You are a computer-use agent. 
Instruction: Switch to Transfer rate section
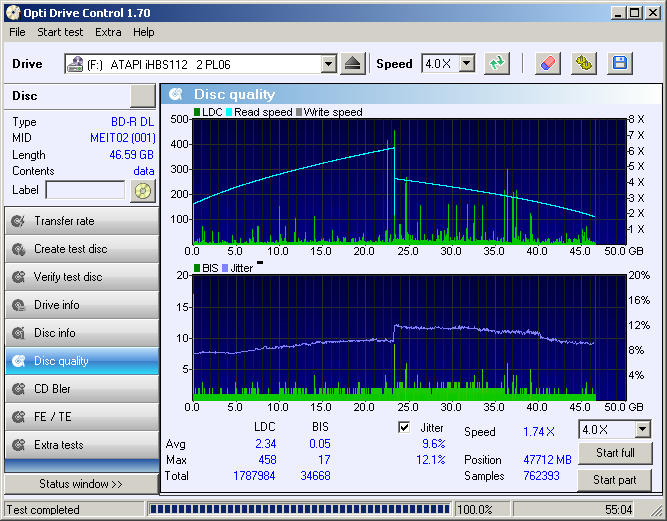[82, 221]
